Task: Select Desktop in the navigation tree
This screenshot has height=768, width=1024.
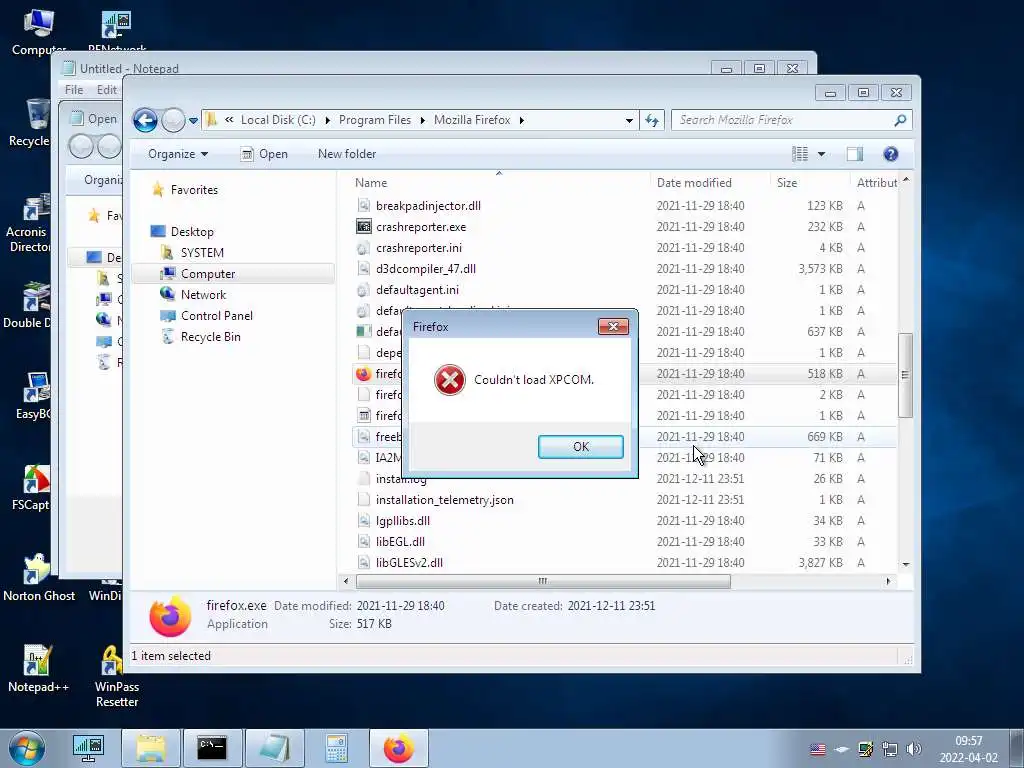Action: (x=192, y=232)
